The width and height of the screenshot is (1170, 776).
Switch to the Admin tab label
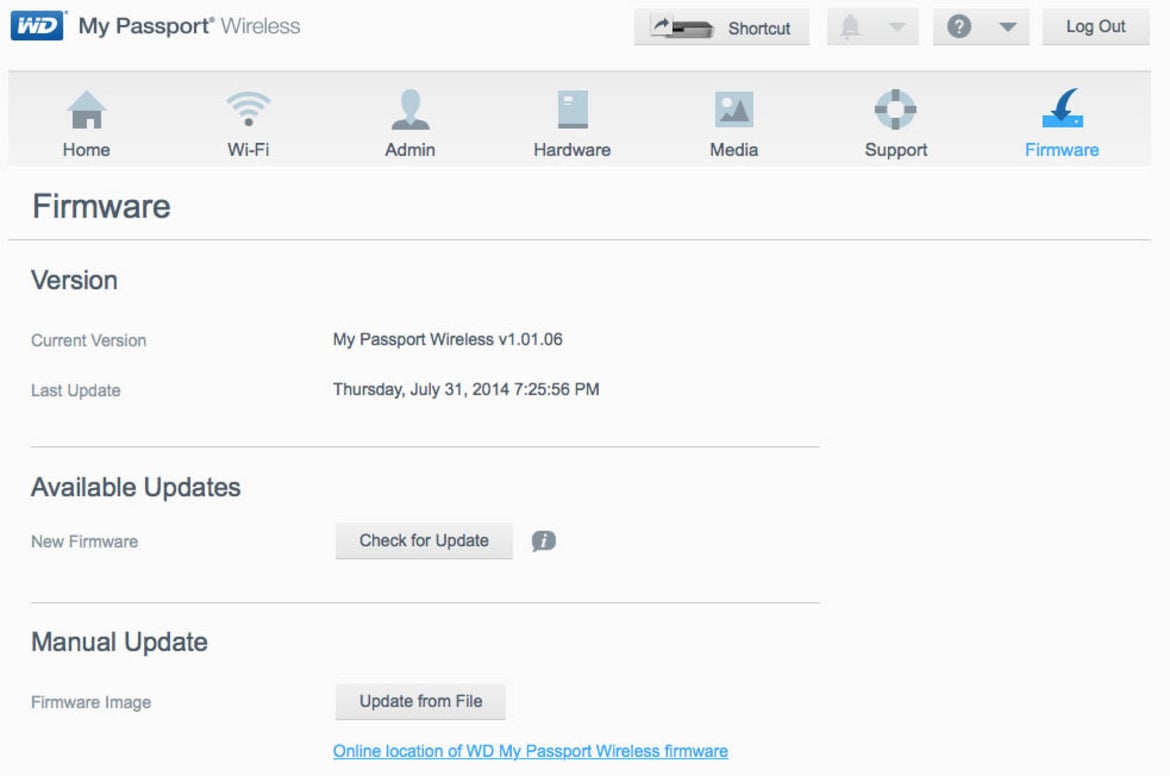tap(410, 150)
